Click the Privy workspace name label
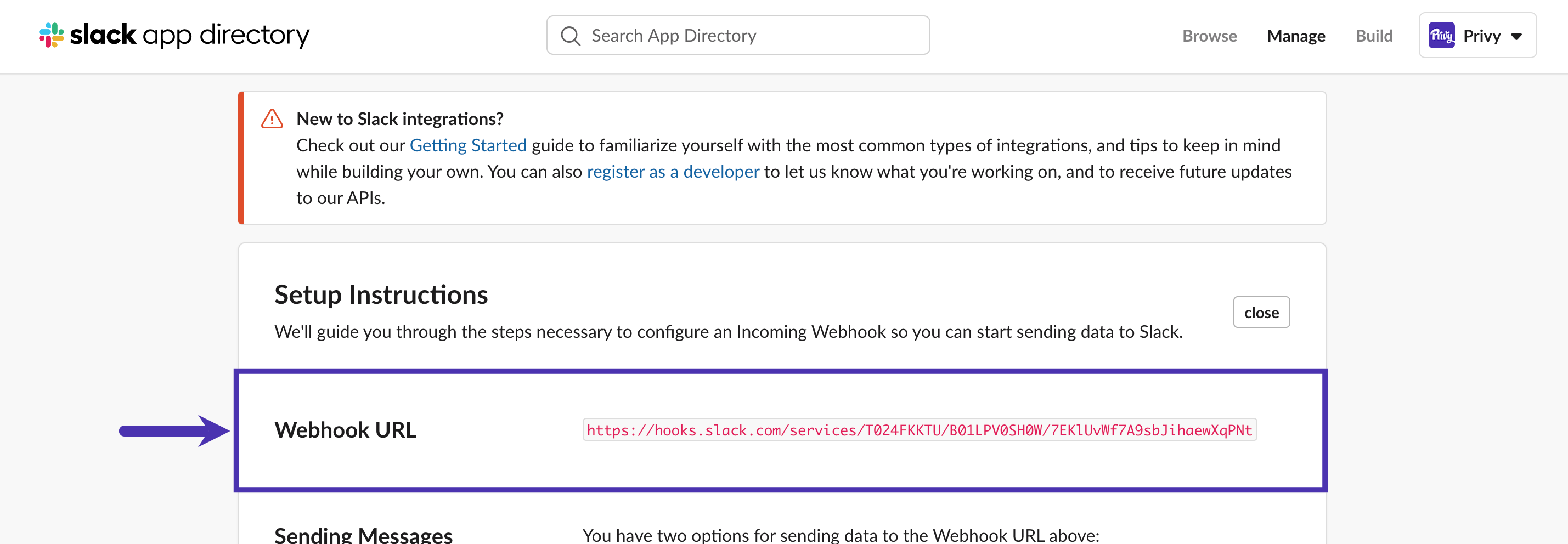 pyautogui.click(x=1481, y=36)
